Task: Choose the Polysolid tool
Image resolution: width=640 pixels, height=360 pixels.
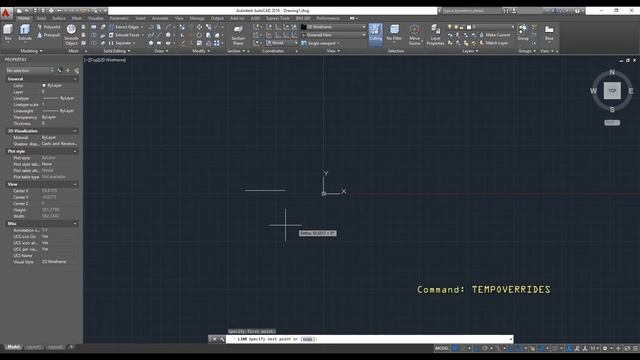Action: click(49, 27)
